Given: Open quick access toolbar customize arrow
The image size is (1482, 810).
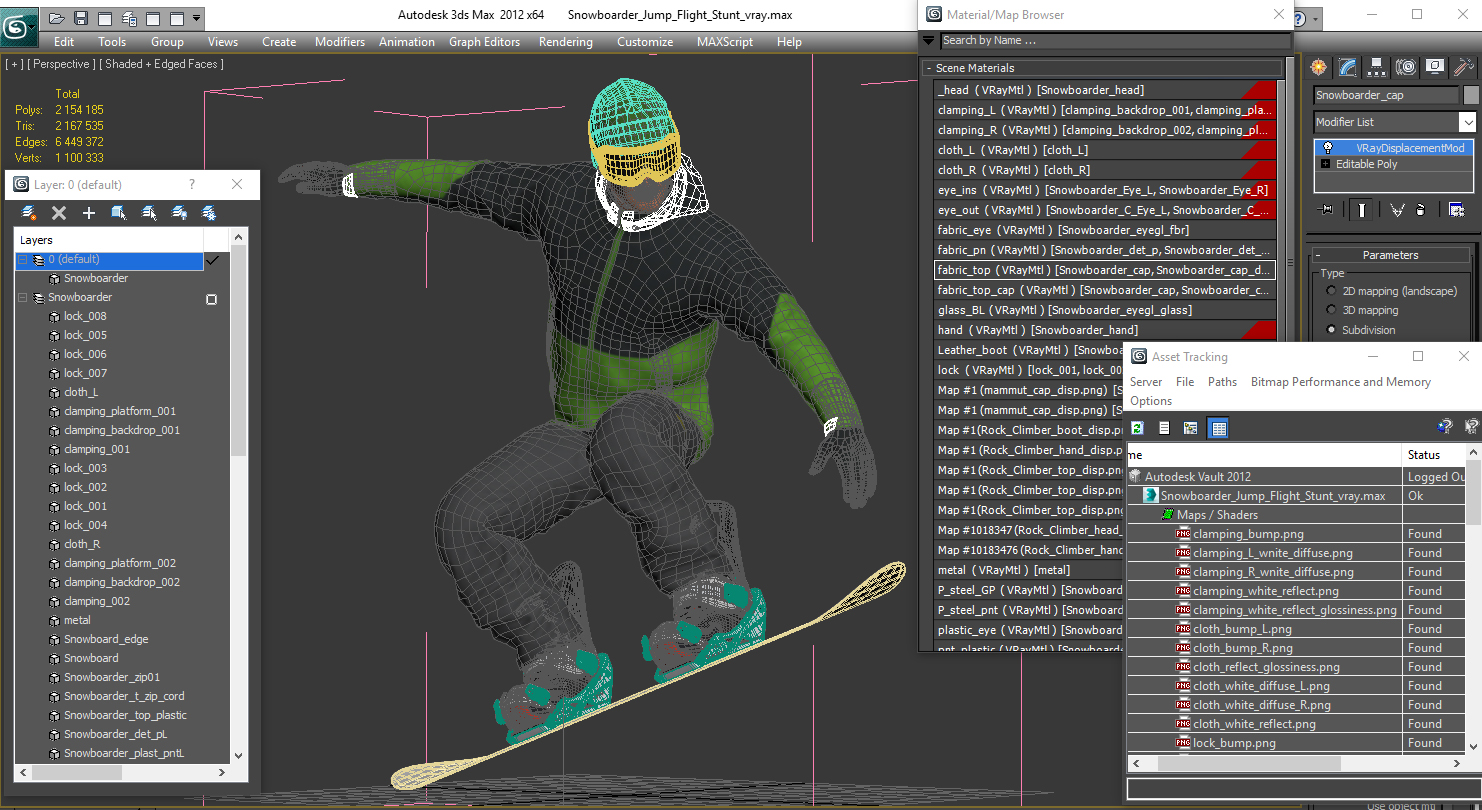Looking at the screenshot, I should (x=197, y=18).
